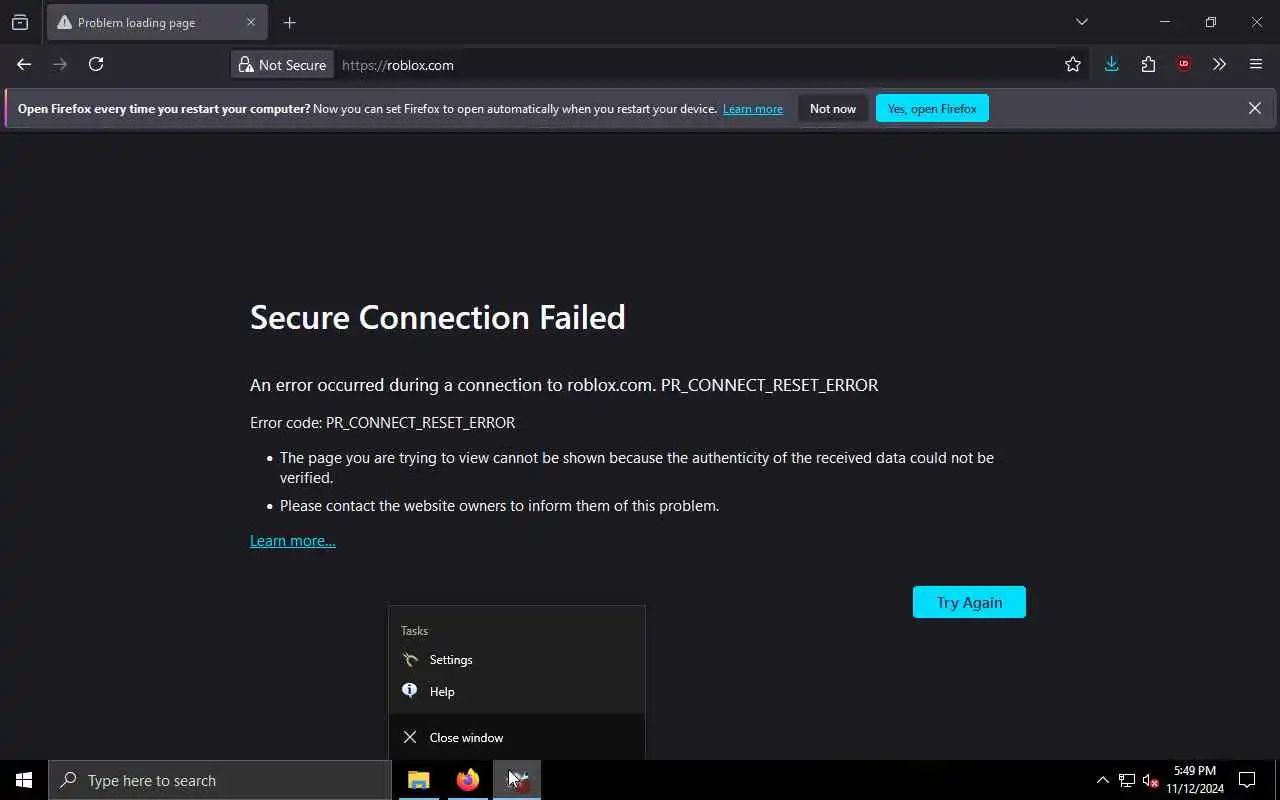Screen dimensions: 1280x800
Task: Open the Extensions puzzle-piece menu
Action: (1148, 64)
